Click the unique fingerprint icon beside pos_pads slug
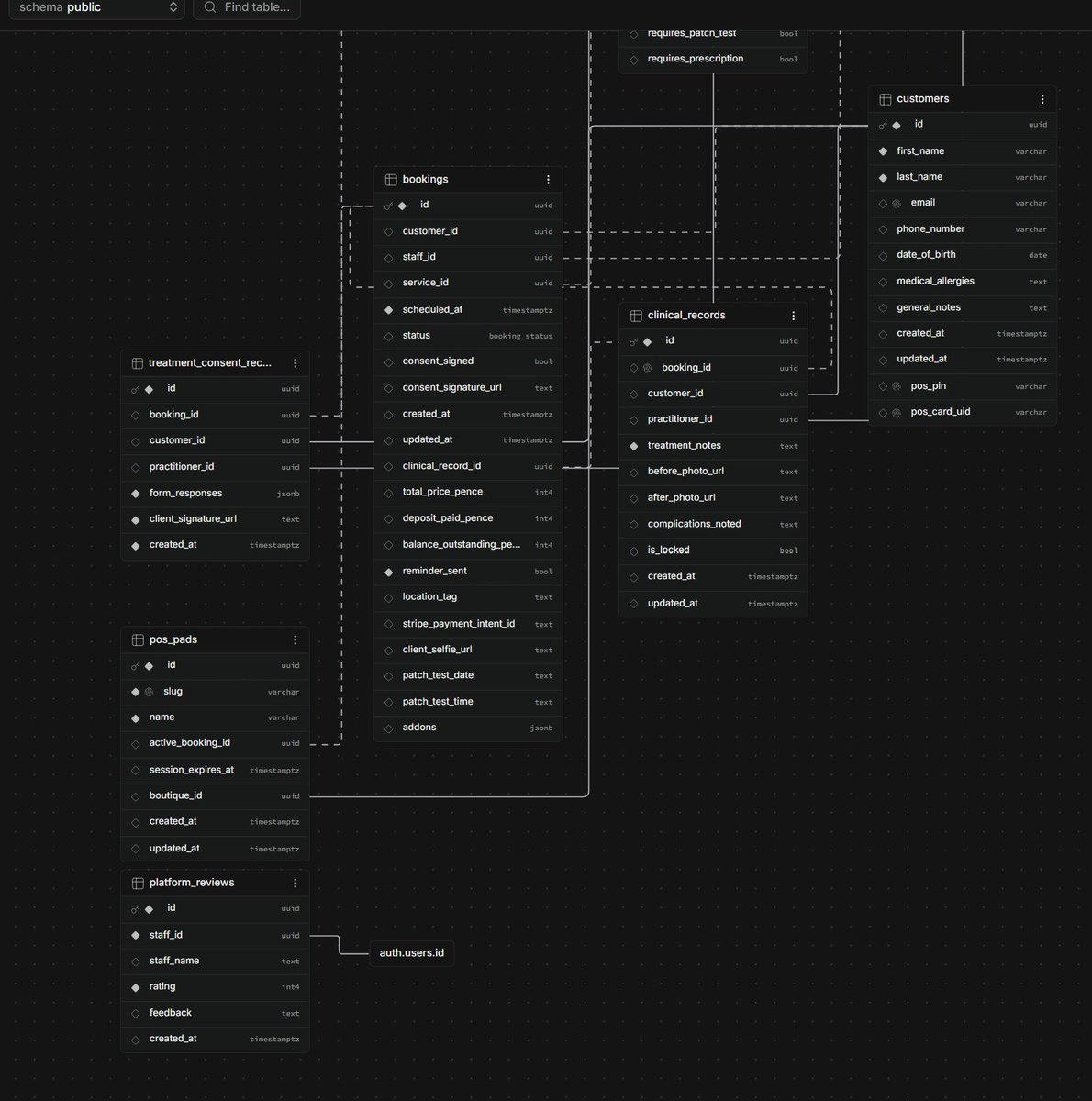The height and width of the screenshot is (1101, 1092). pos(149,692)
